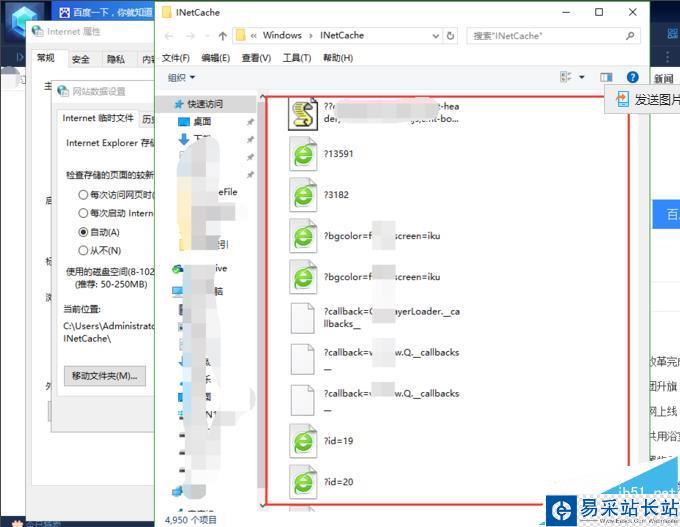Click the 移动文件夹(M)... button
This screenshot has height=527, width=680.
(105, 376)
